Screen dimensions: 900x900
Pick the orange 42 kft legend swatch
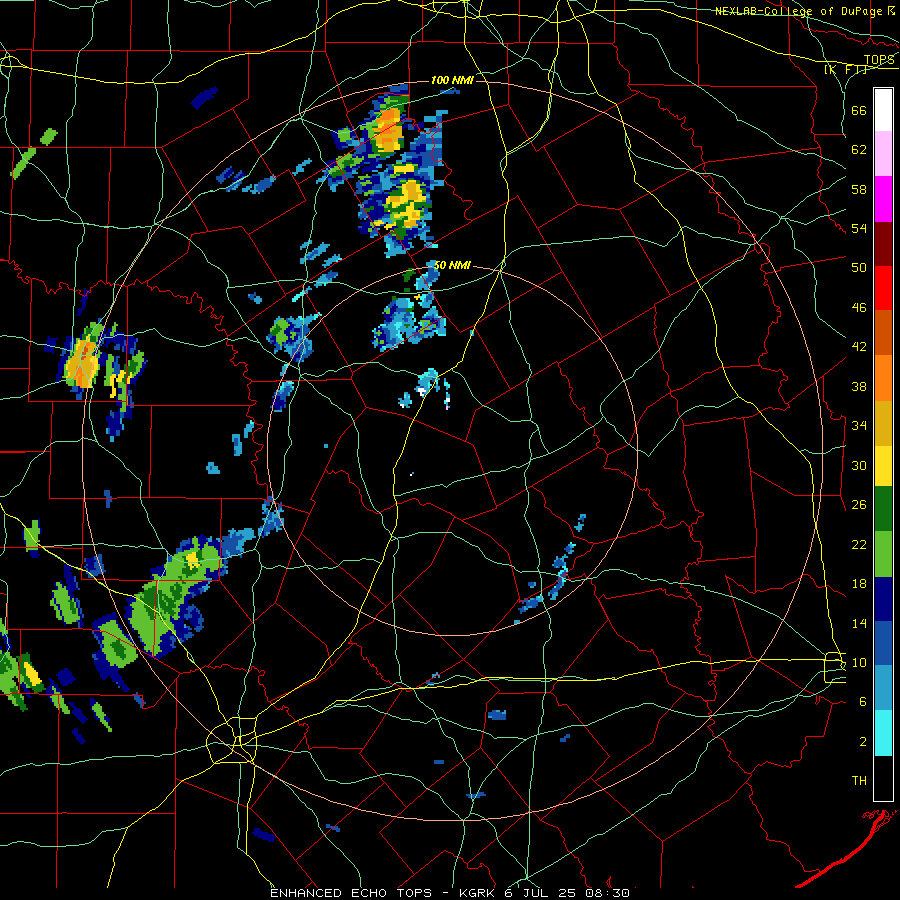click(x=883, y=377)
